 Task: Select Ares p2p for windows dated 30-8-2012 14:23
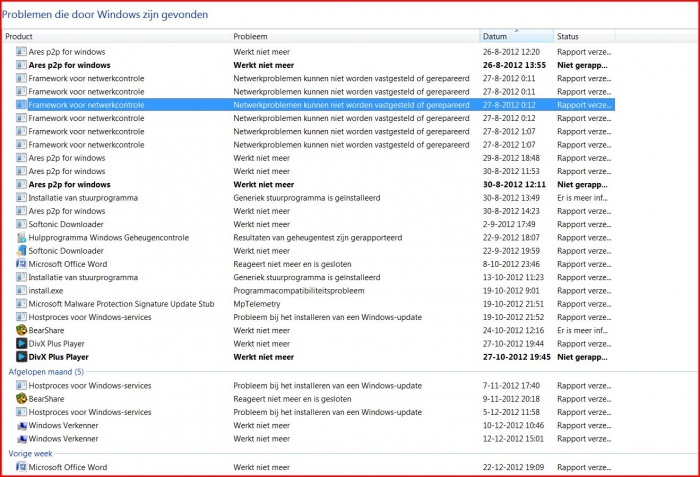(314, 211)
